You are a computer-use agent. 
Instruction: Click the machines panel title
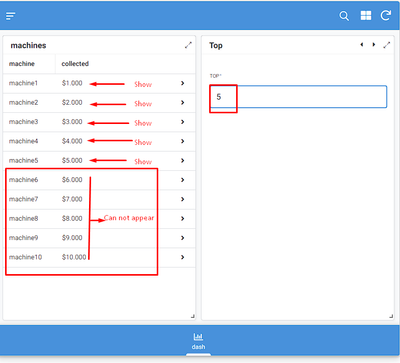[x=28, y=45]
